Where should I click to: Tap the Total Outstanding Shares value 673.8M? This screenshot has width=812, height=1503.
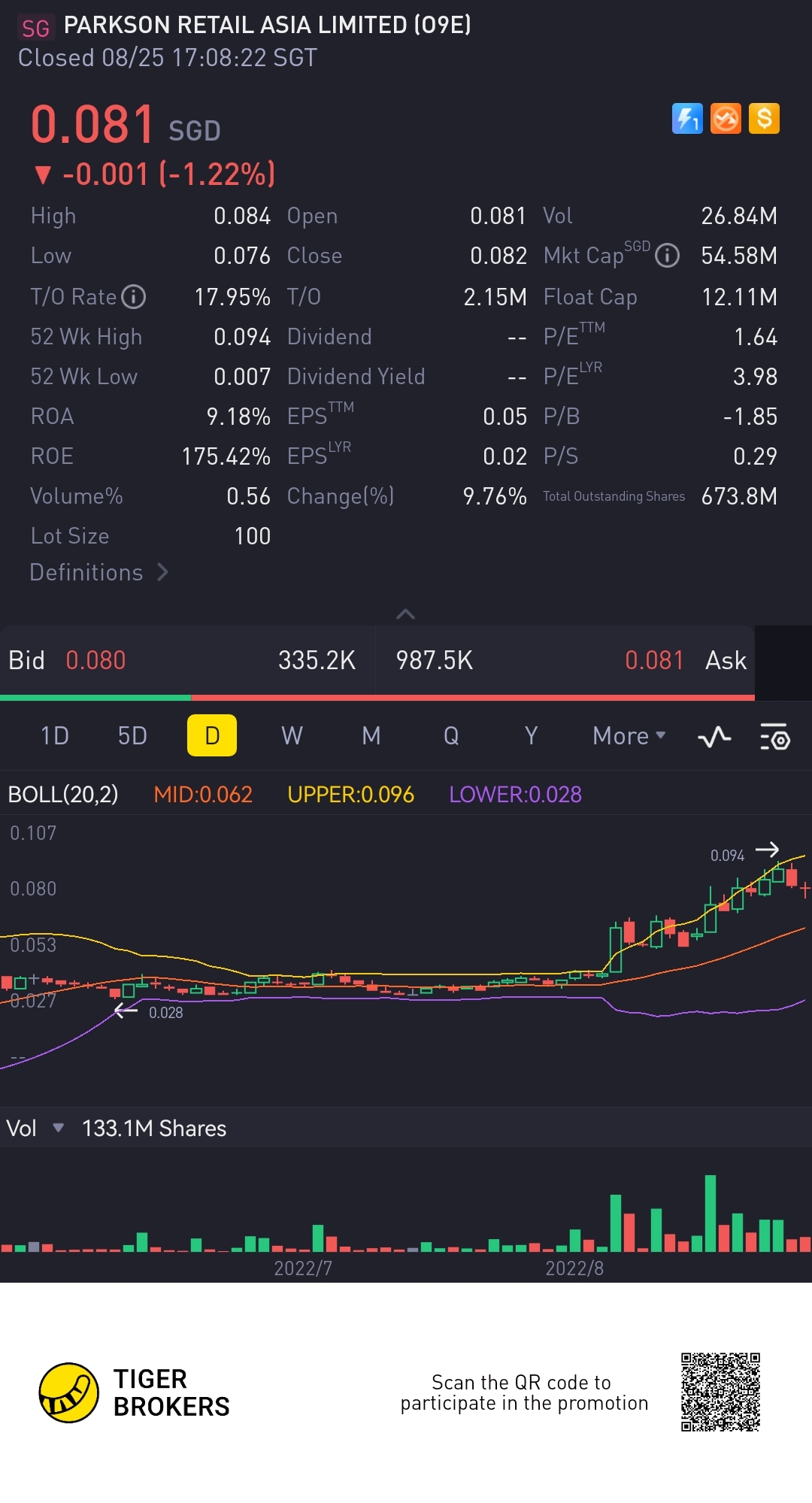point(739,496)
